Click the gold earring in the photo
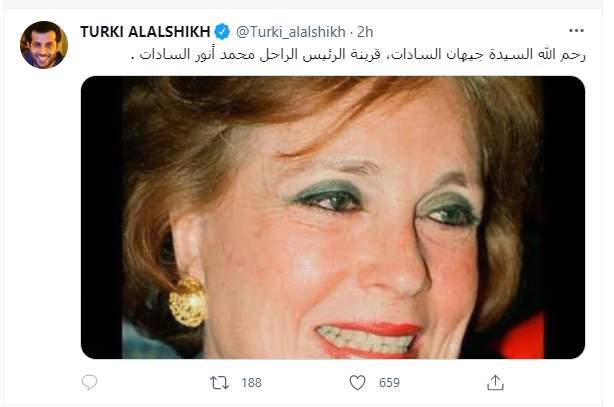The width and height of the screenshot is (614, 407). [x=188, y=301]
